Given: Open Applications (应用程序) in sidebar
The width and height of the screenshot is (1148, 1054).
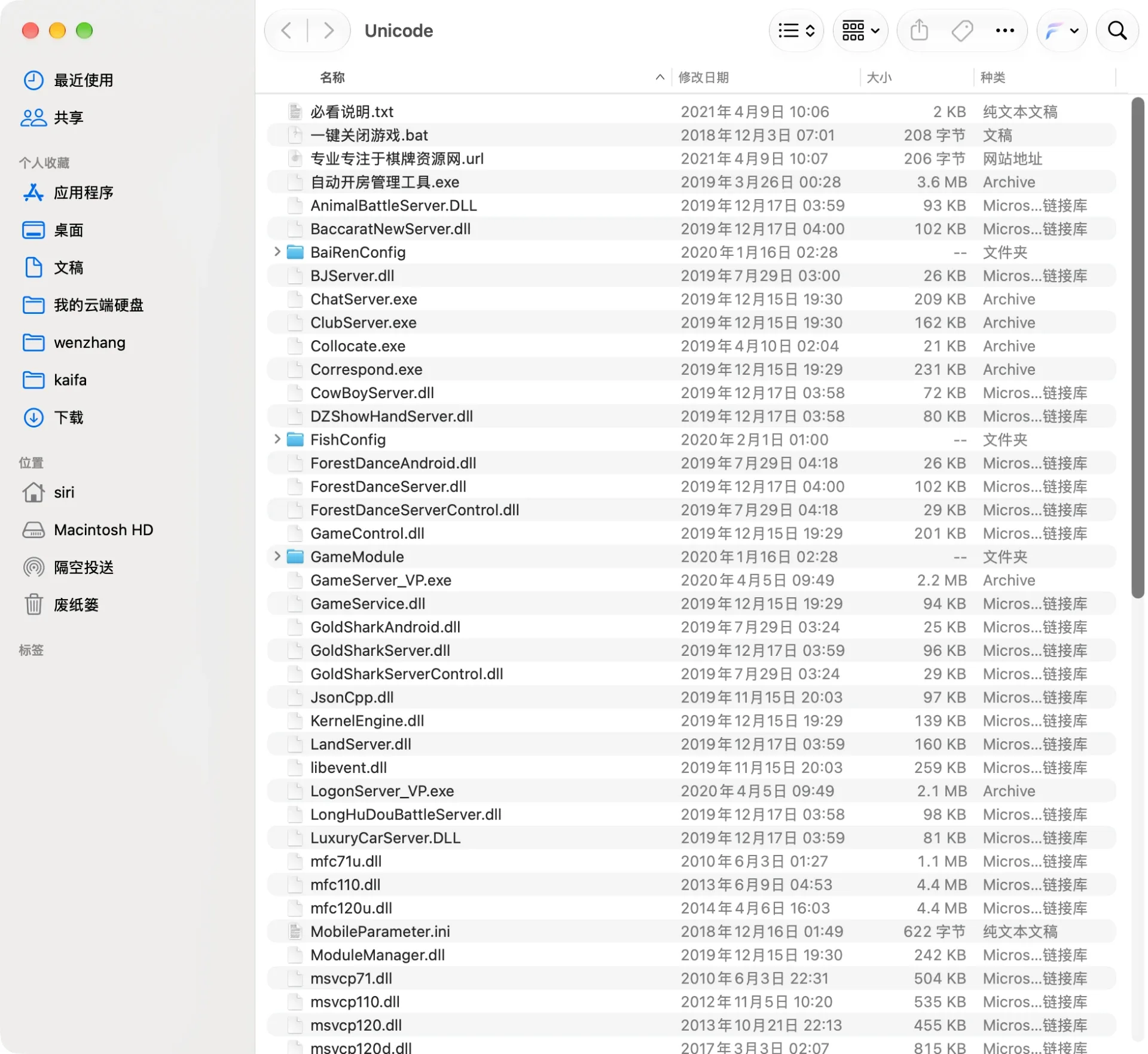Looking at the screenshot, I should pos(83,193).
